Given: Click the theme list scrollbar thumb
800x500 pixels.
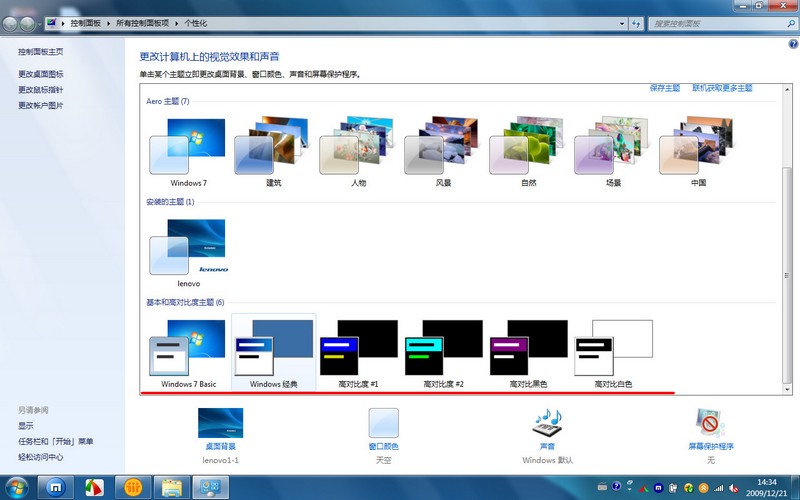Looking at the screenshot, I should 787,276.
